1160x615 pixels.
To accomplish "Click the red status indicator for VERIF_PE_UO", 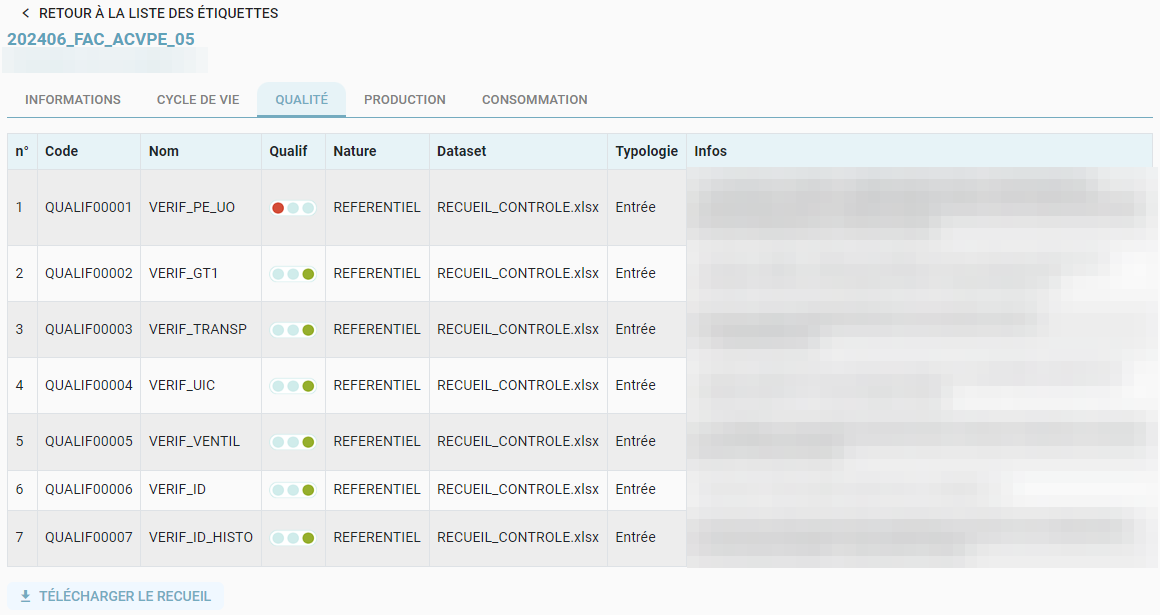I will (278, 208).
